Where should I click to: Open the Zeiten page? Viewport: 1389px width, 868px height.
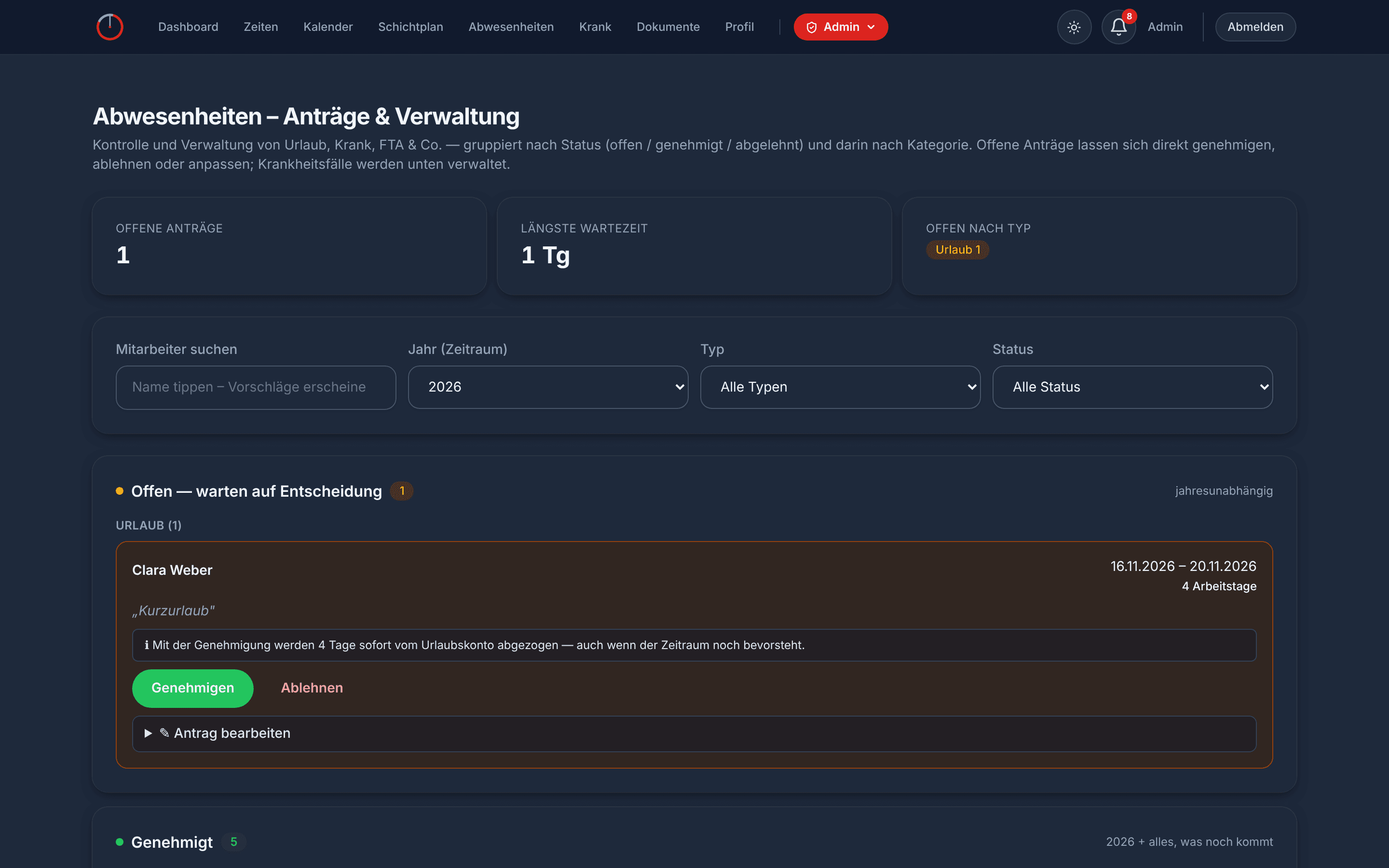click(260, 27)
